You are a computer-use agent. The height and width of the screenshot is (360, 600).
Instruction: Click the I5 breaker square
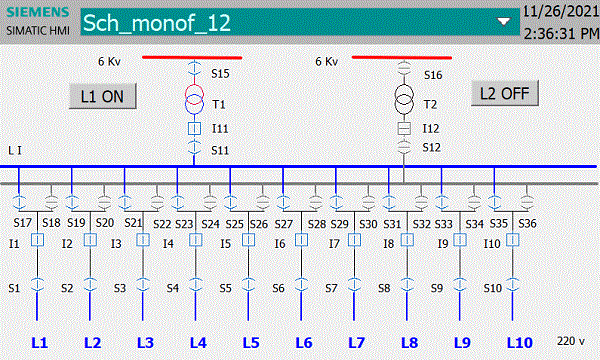[x=248, y=240]
